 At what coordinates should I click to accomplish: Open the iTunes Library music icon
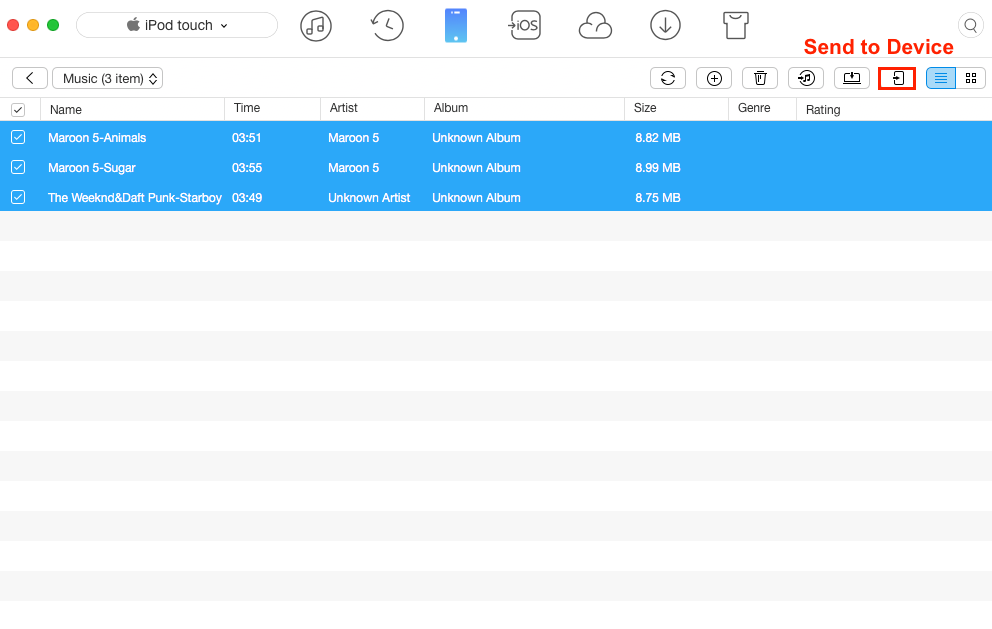coord(316,26)
